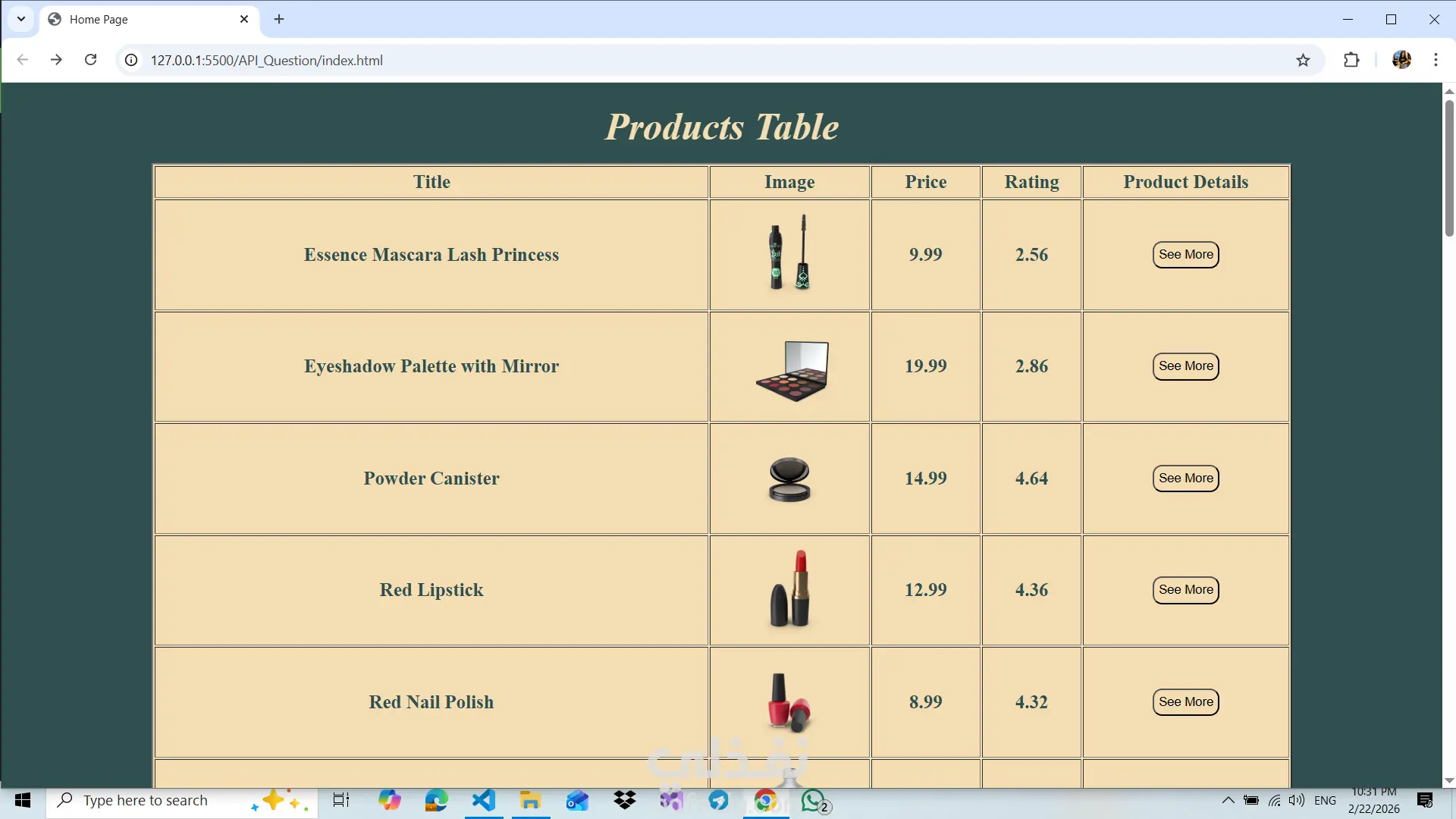
Task: Open the Chrome profile avatar
Action: coord(1401,60)
